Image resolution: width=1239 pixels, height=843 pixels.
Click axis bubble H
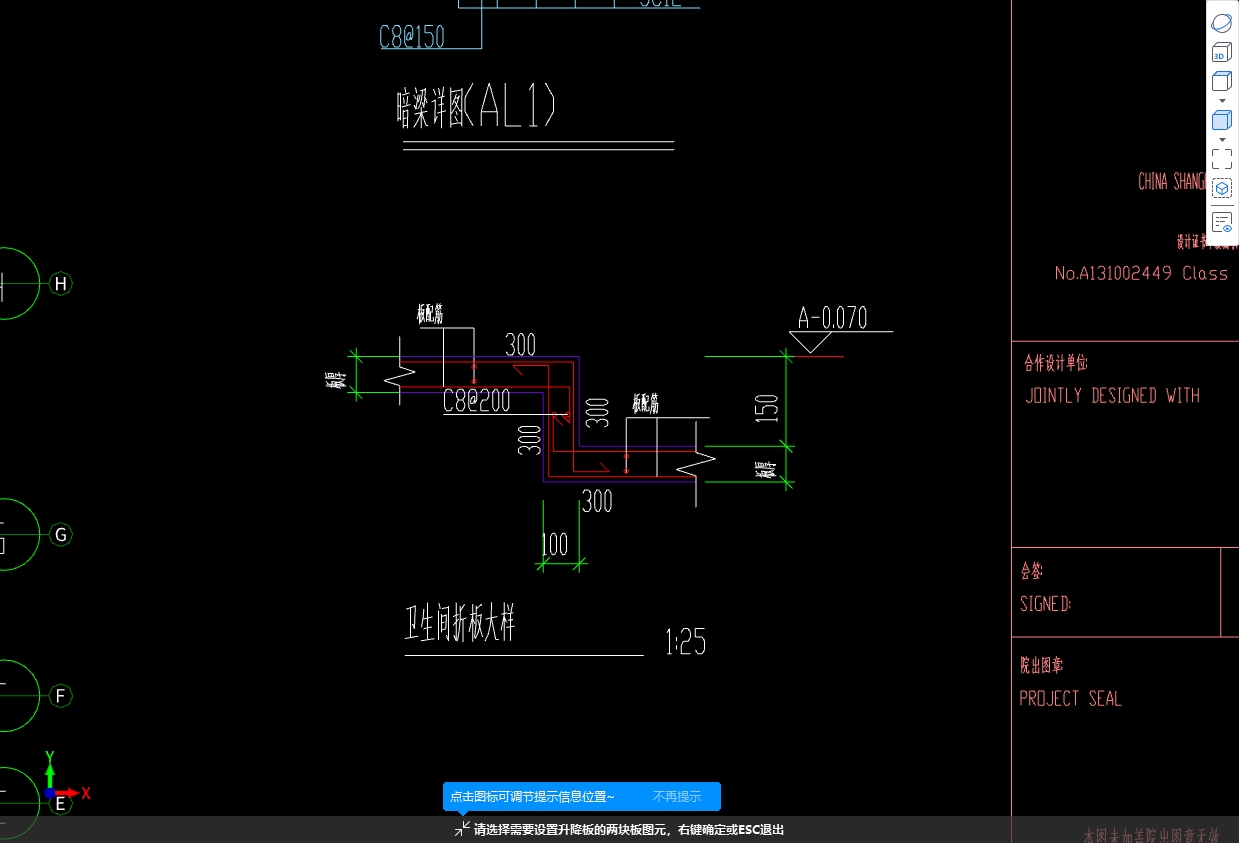tap(61, 284)
